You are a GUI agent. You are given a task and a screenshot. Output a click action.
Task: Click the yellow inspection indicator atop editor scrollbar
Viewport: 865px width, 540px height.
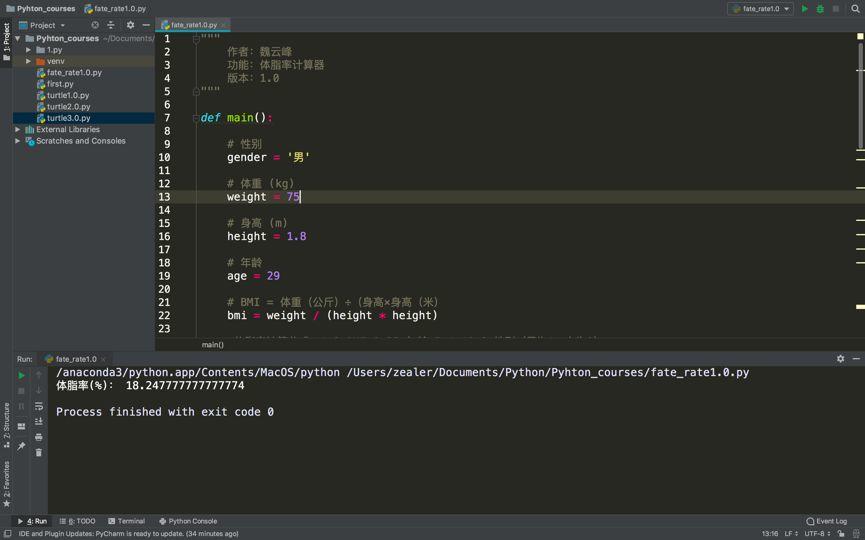click(859, 36)
